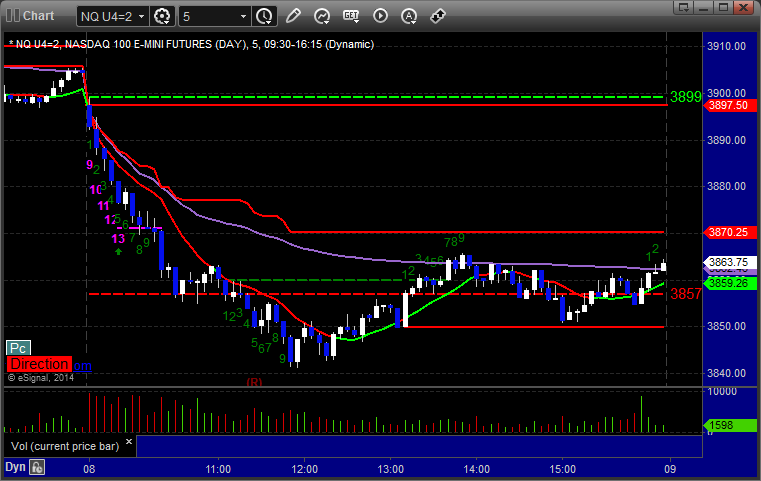The width and height of the screenshot is (761, 481).
Task: Click the 3910.00 price axis label
Action: (726, 46)
